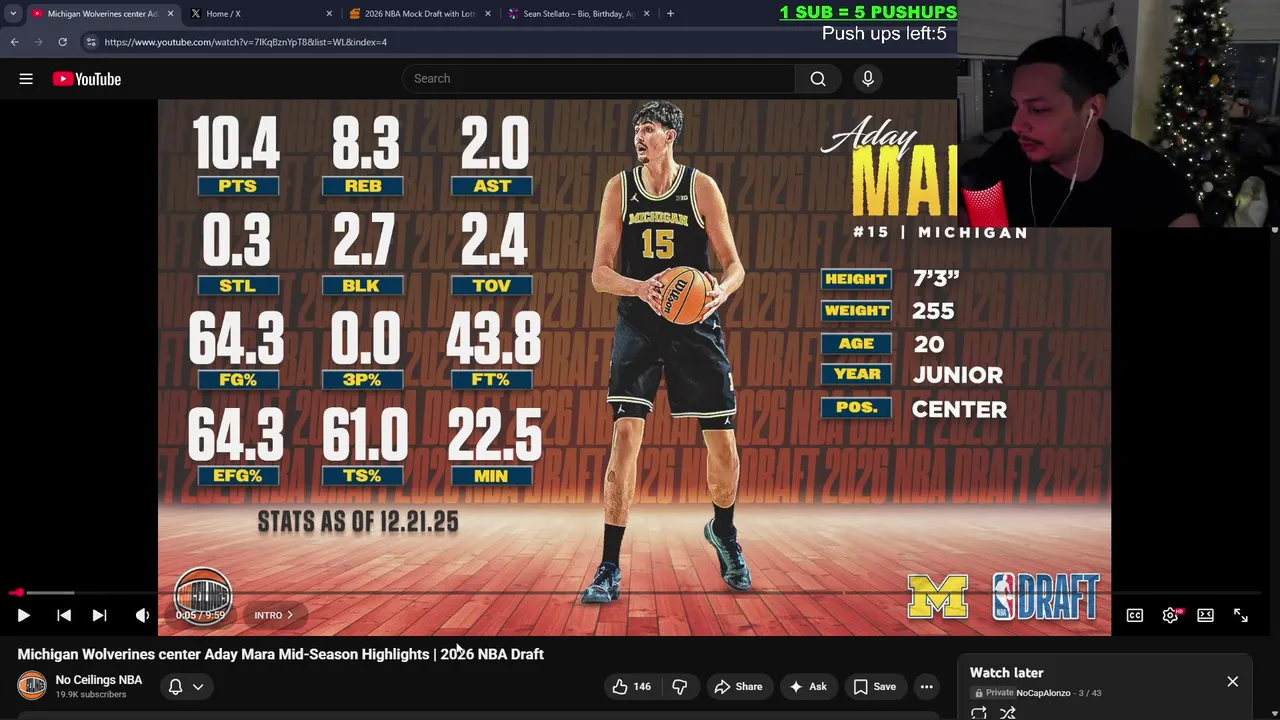
Task: Open the No Ceilings NBA channel avatar
Action: tap(32, 686)
